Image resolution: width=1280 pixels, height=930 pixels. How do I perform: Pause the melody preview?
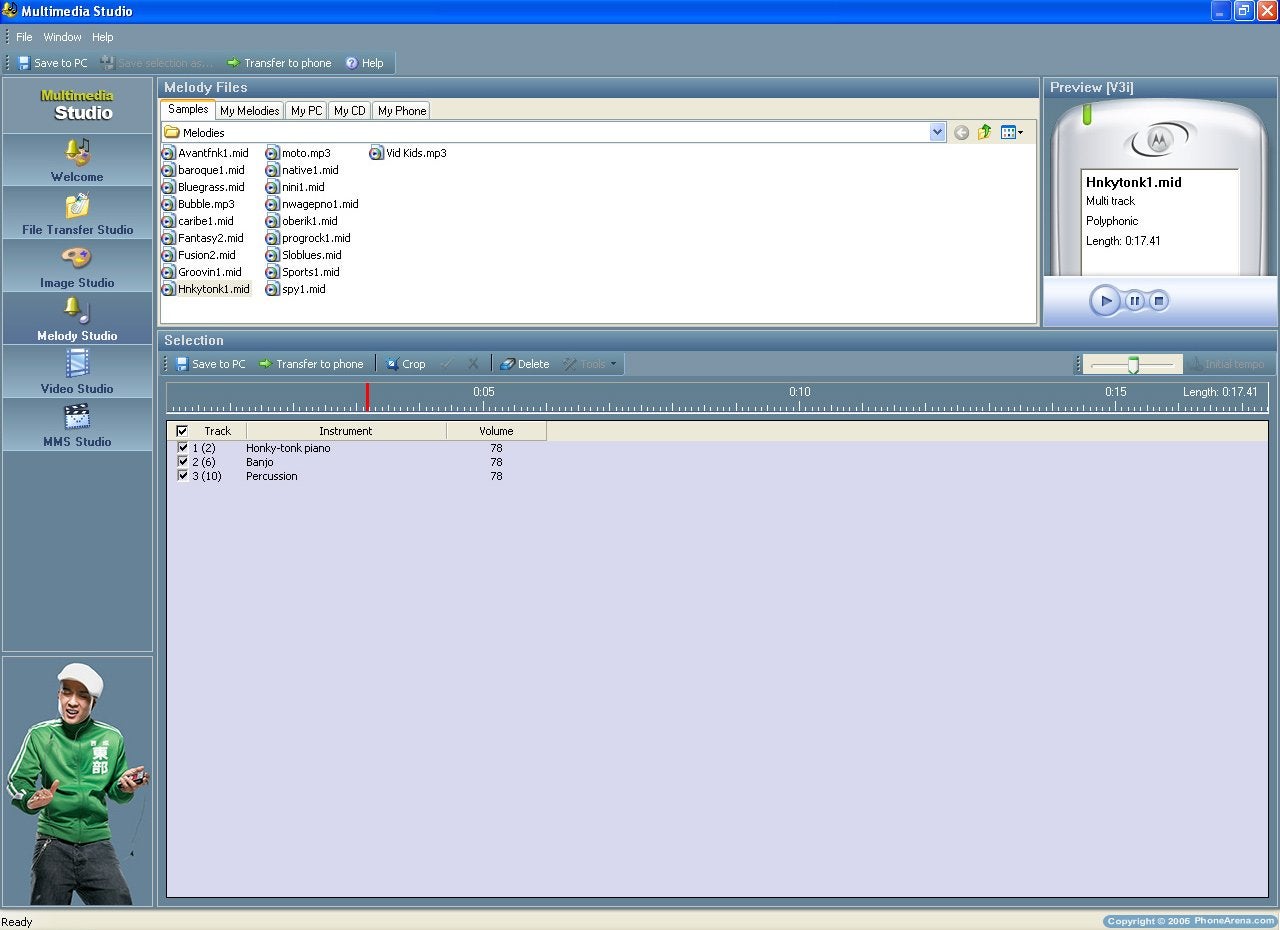coord(1135,300)
